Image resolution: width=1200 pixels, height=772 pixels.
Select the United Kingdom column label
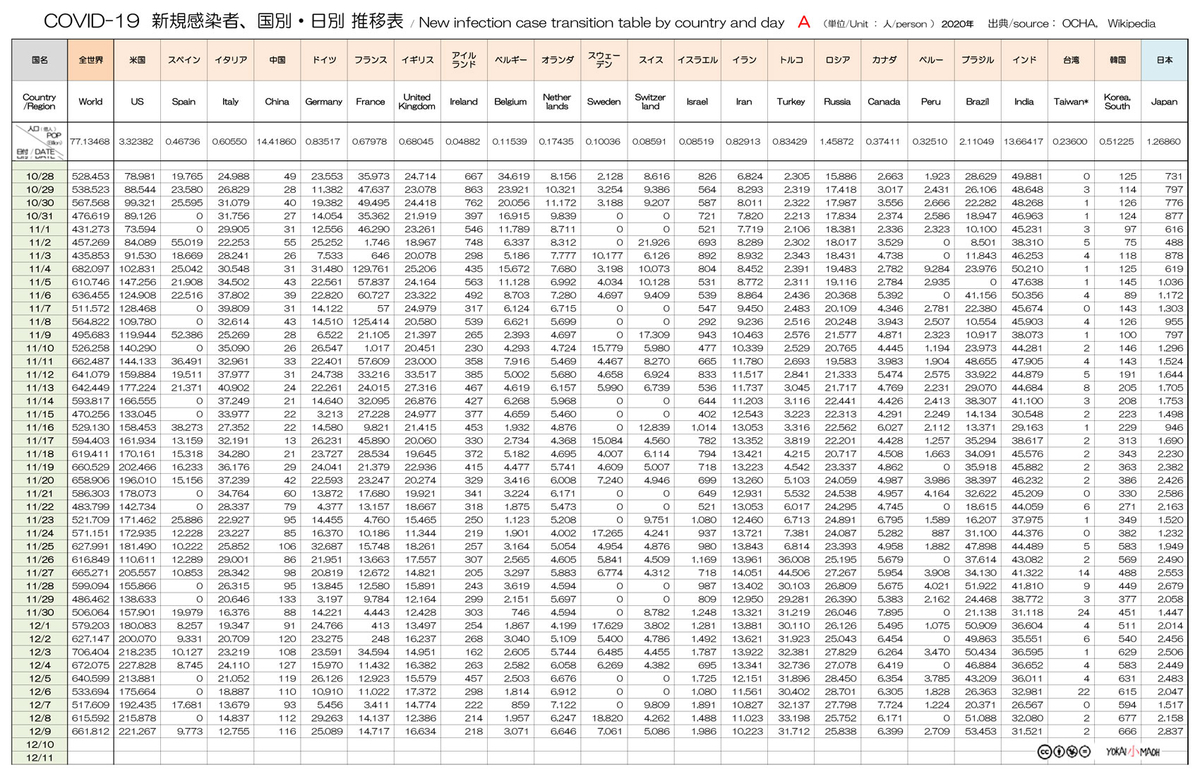coord(416,101)
